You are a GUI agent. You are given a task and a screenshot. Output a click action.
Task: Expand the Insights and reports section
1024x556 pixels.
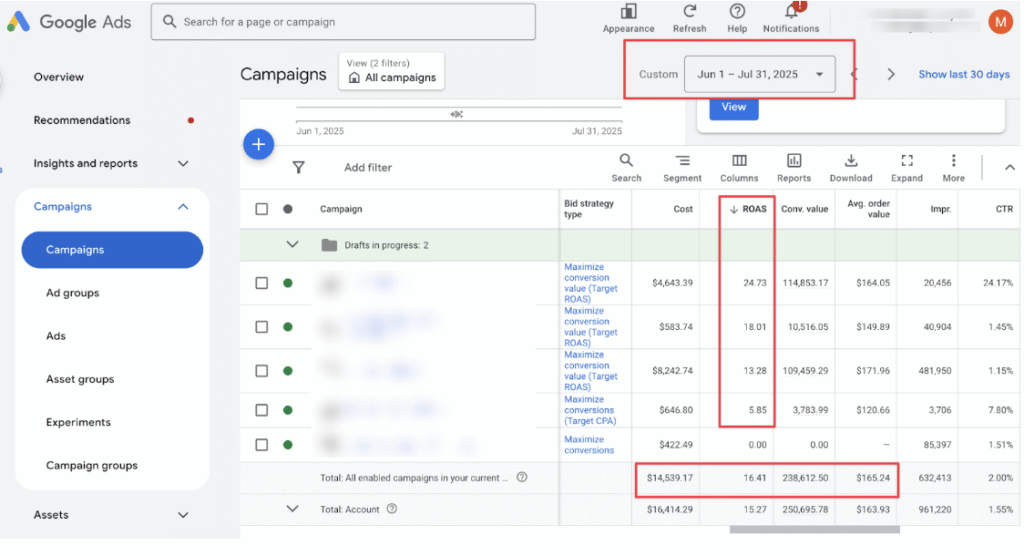[x=183, y=163]
